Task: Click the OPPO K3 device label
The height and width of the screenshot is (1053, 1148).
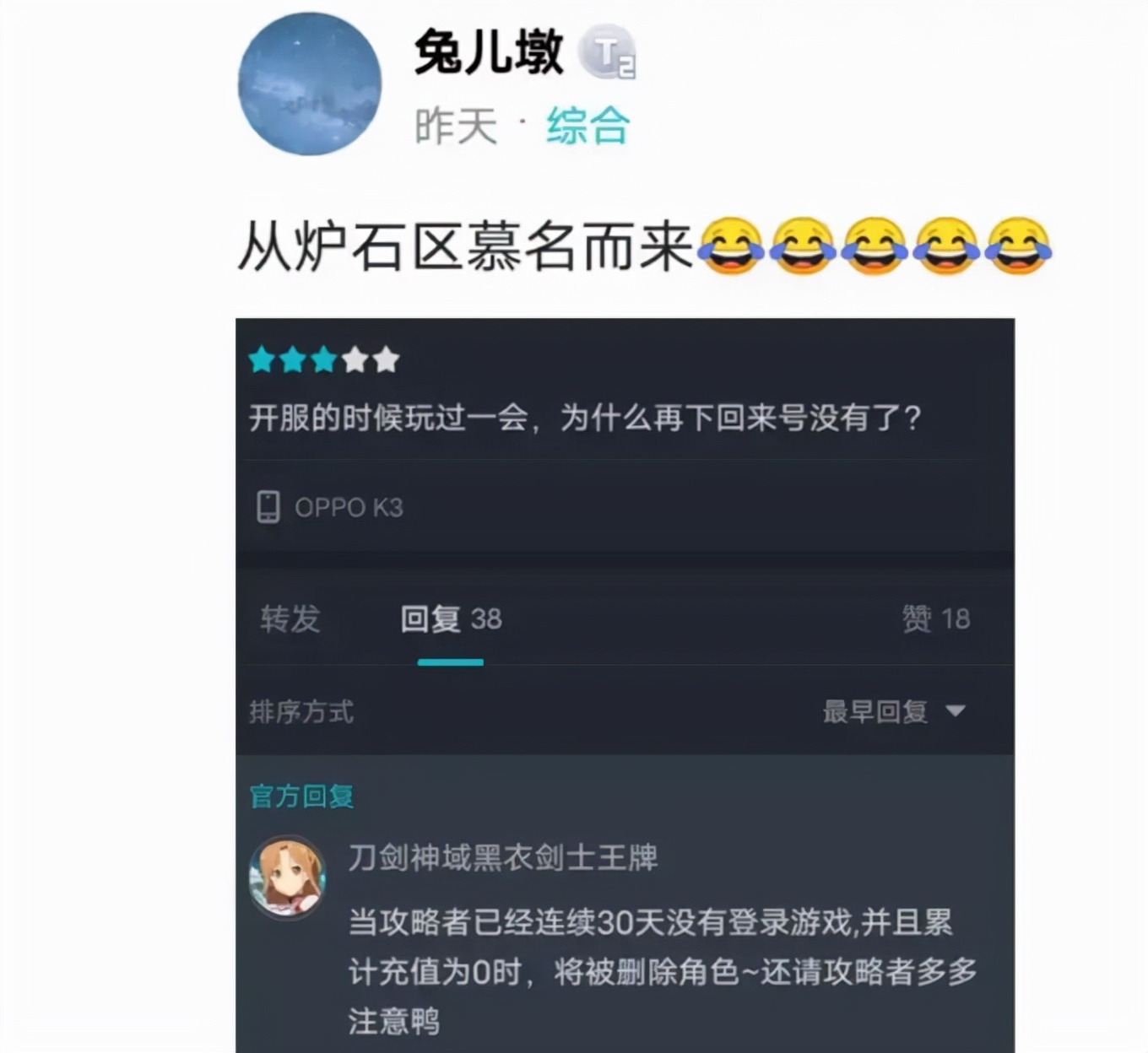Action: (349, 507)
